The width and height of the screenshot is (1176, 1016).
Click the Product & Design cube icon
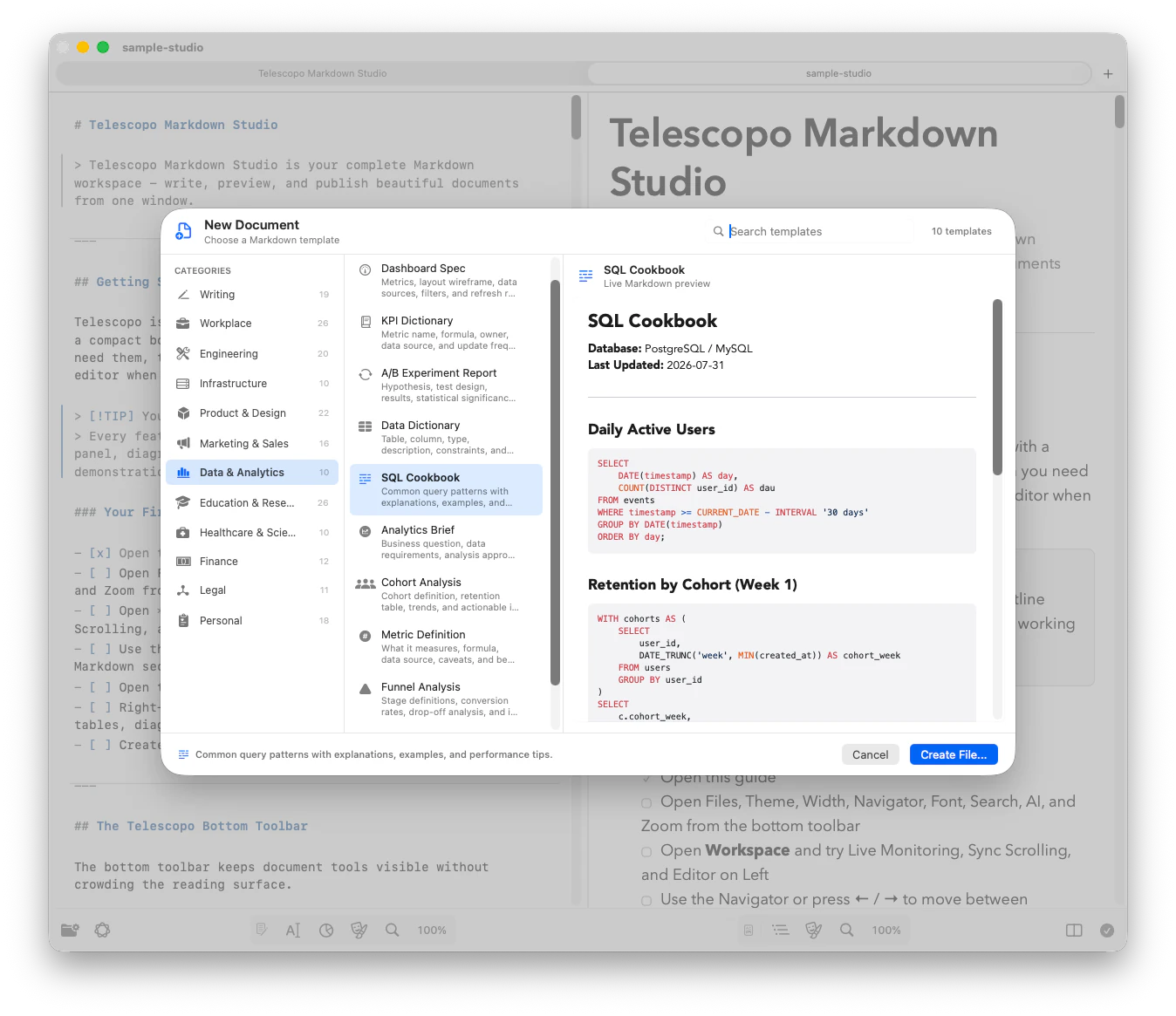coord(183,413)
